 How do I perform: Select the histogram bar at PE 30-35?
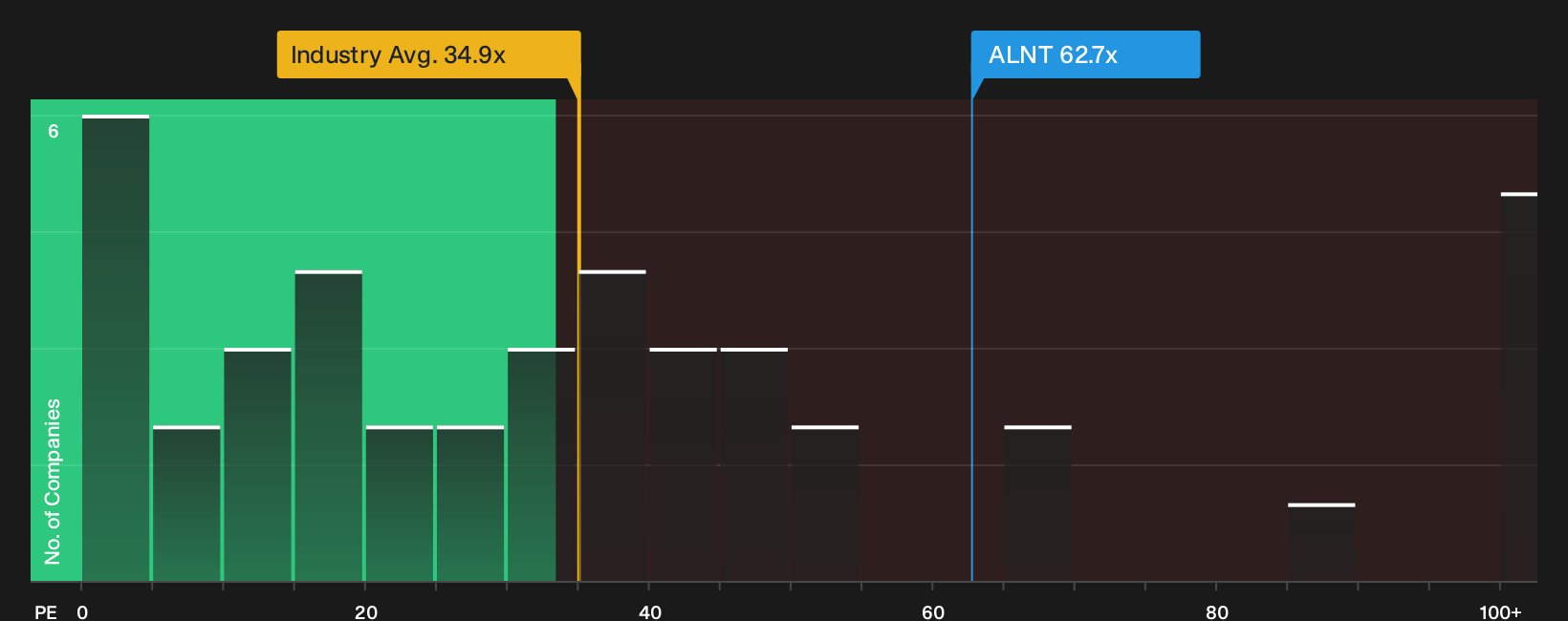coord(541,465)
